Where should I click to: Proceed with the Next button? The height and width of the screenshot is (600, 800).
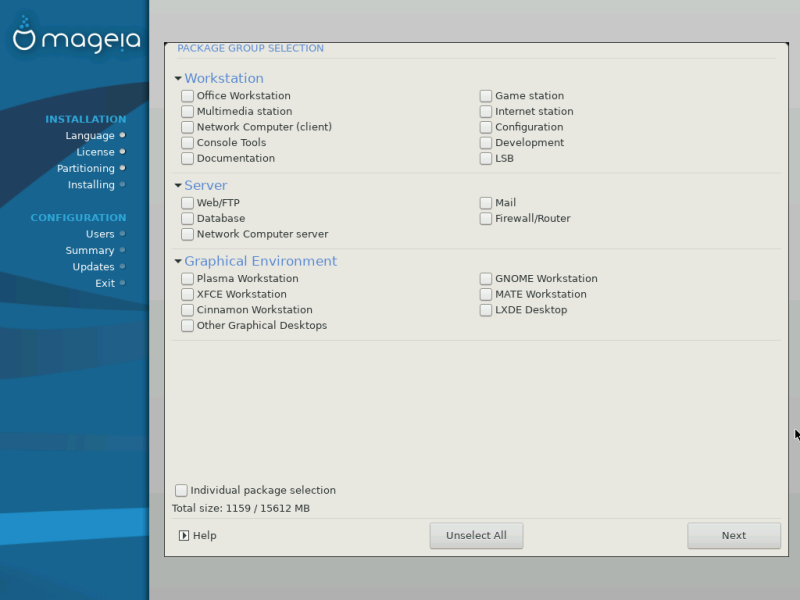coord(734,536)
